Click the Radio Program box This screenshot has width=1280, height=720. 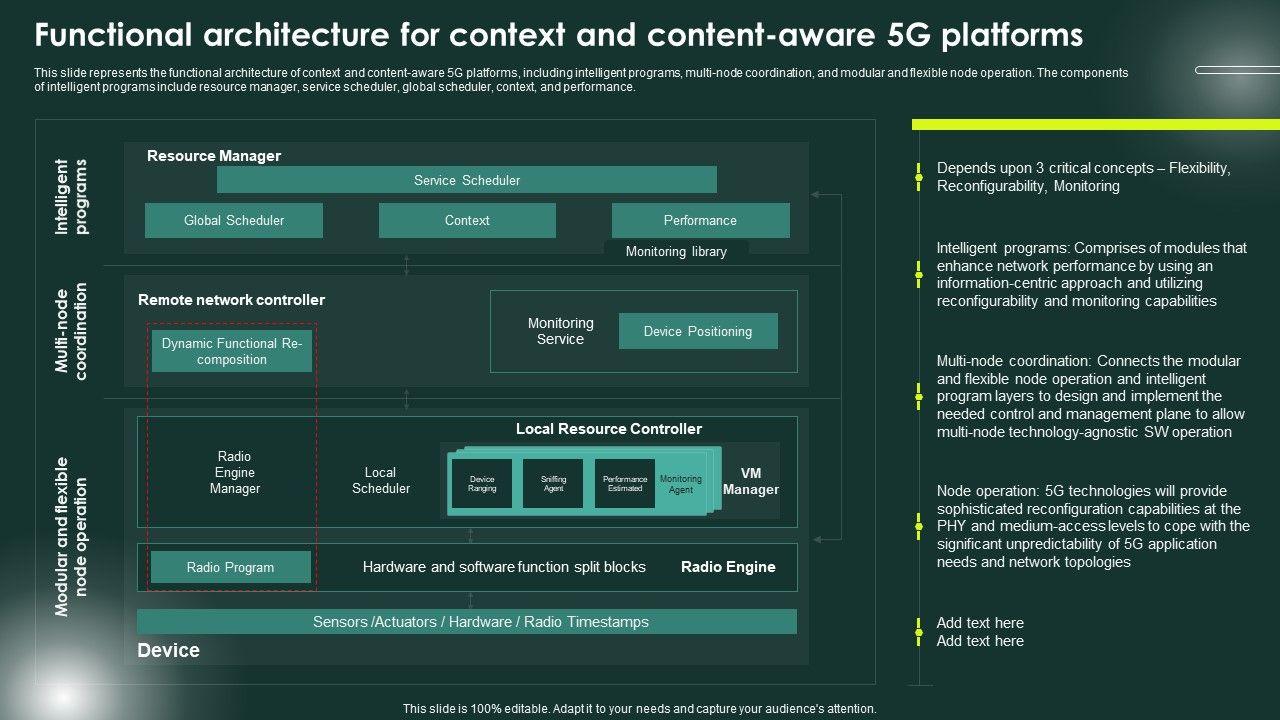click(230, 567)
